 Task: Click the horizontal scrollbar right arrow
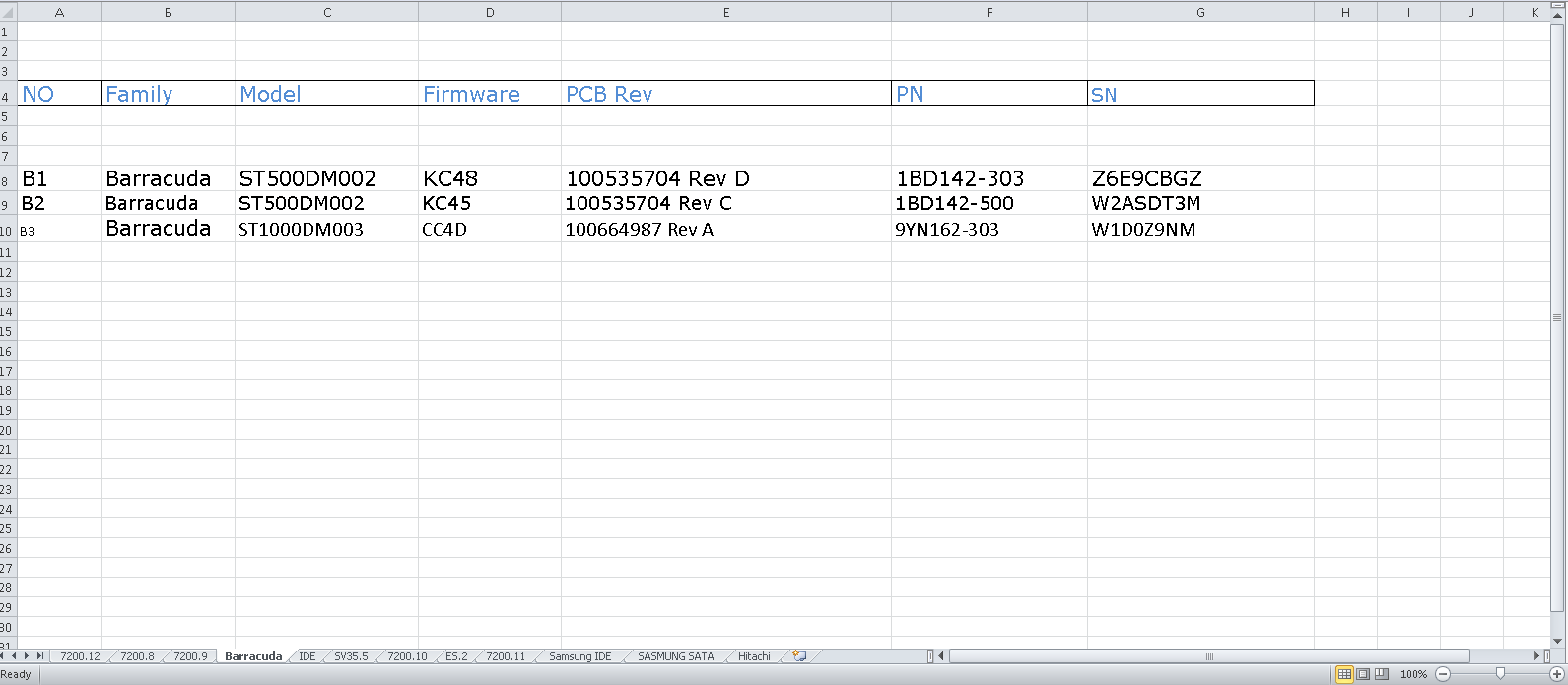pyautogui.click(x=1536, y=656)
